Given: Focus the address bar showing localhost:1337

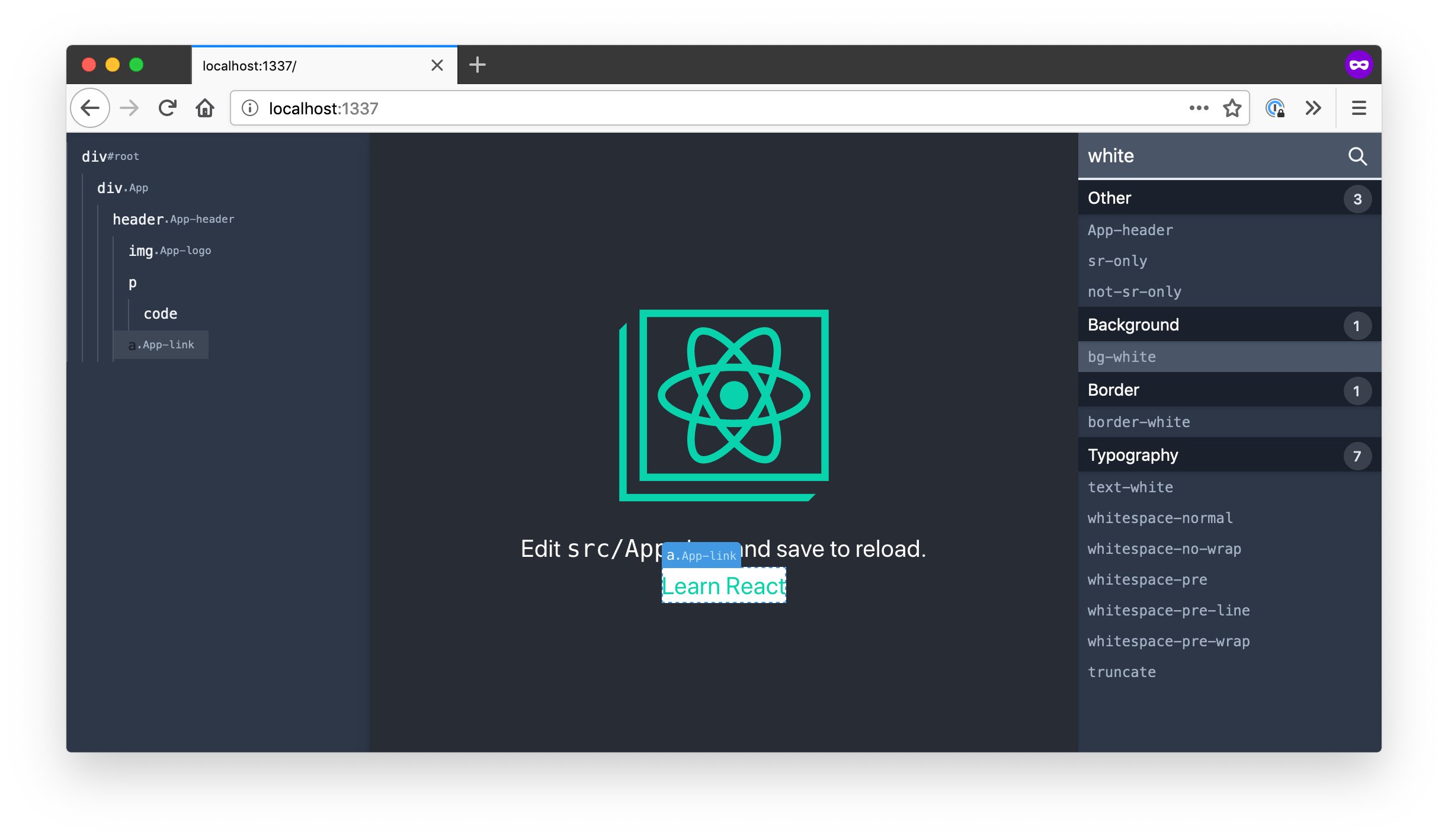Looking at the screenshot, I should [739, 108].
